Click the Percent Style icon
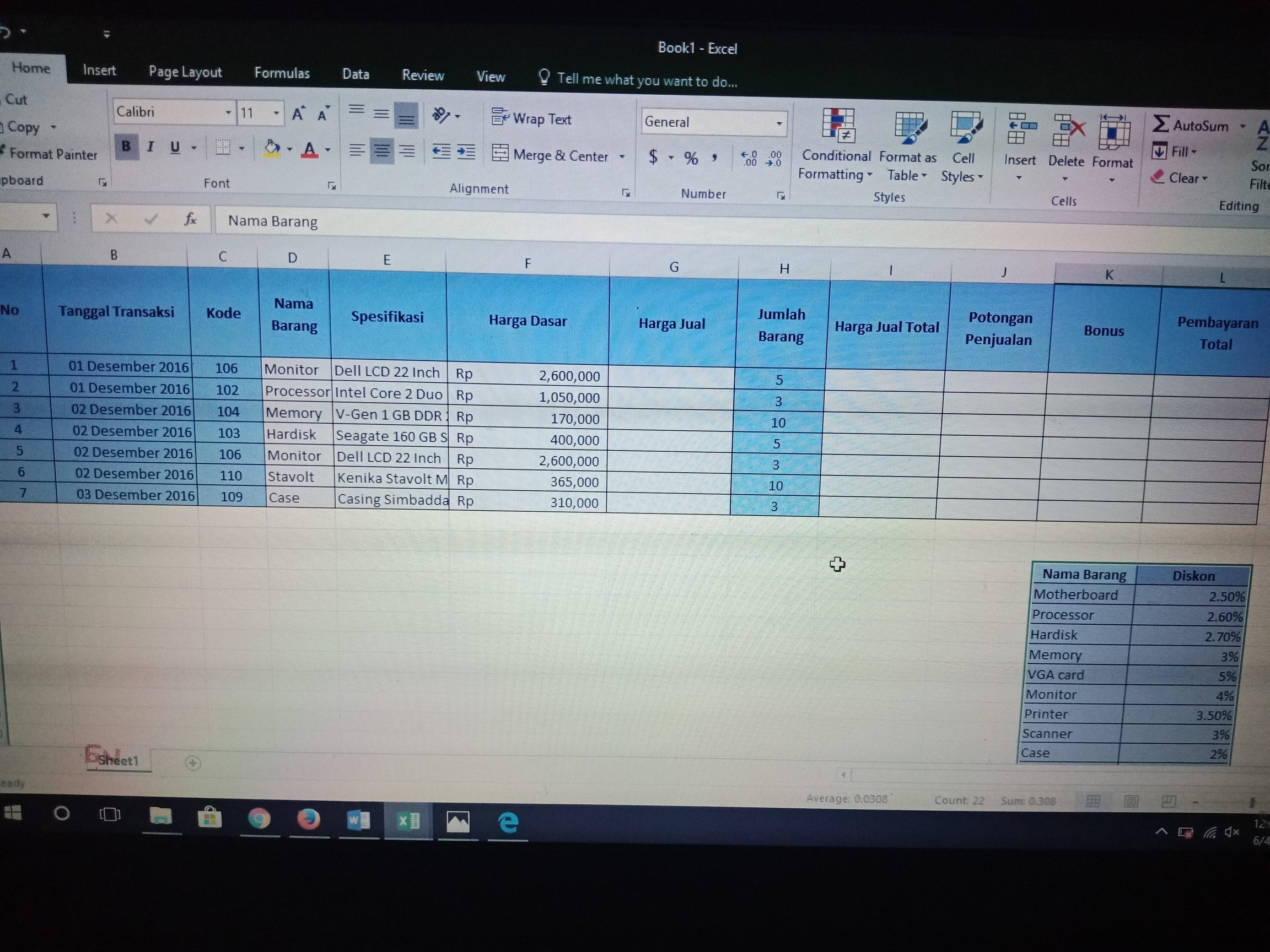Screen dimensions: 1270x952 click(691, 158)
